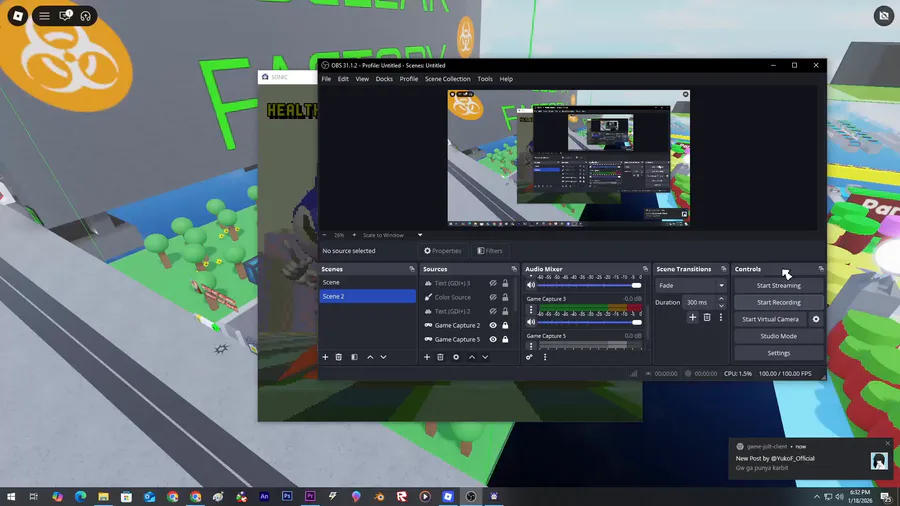The width and height of the screenshot is (900, 506).
Task: Remove selected scene using trash icon
Action: pyautogui.click(x=339, y=357)
